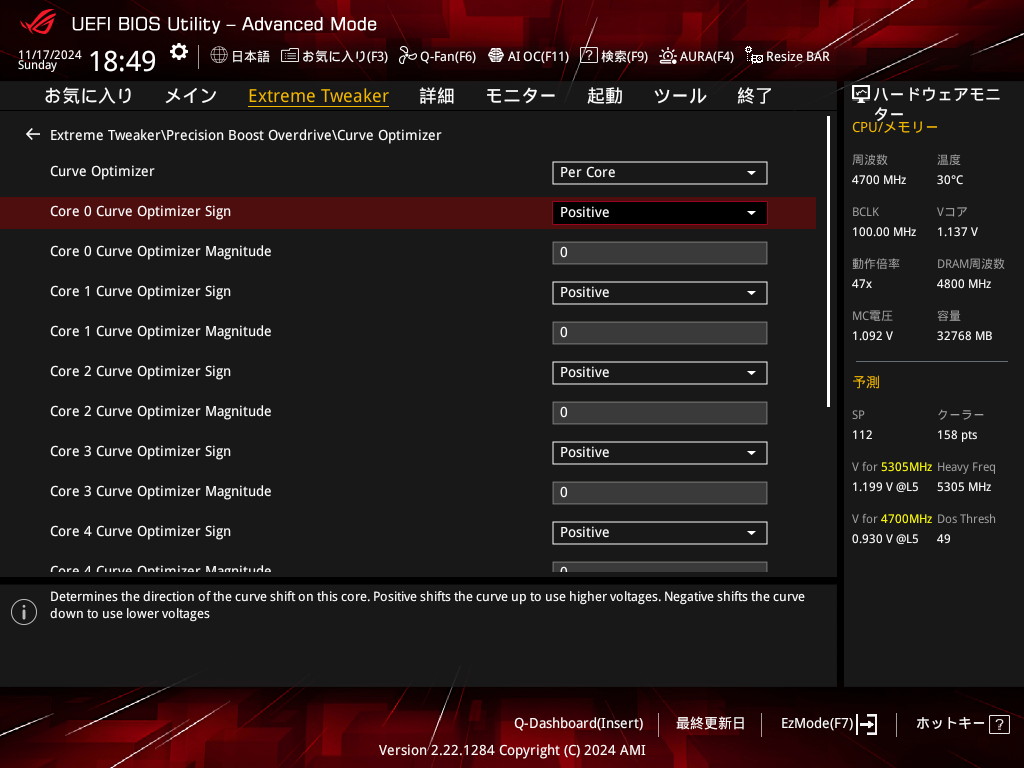Click the AI OC brain icon
This screenshot has width=1024, height=768.
496,56
